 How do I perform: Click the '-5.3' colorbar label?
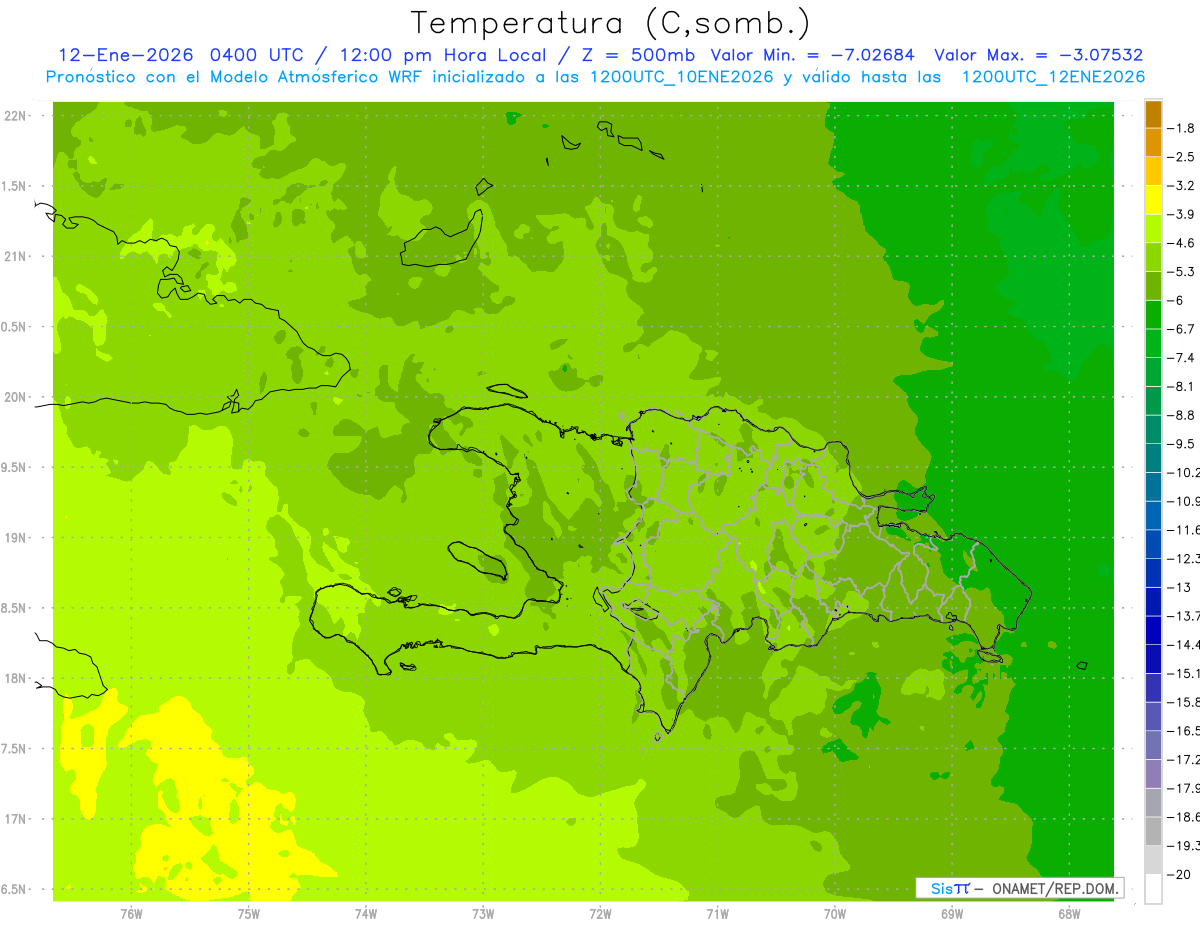1181,272
